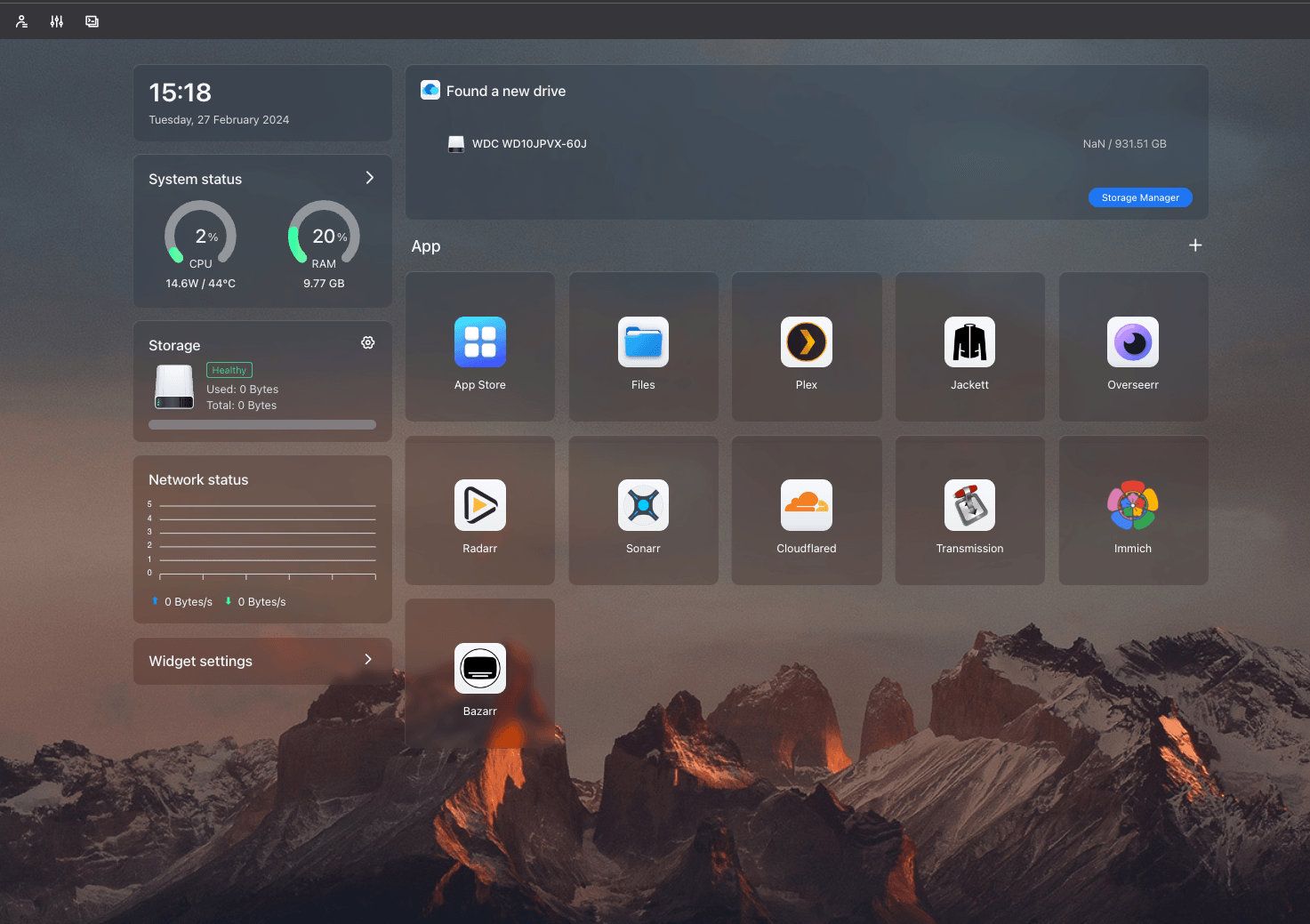The height and width of the screenshot is (924, 1310).
Task: Click the Storage Manager button
Action: click(x=1139, y=197)
